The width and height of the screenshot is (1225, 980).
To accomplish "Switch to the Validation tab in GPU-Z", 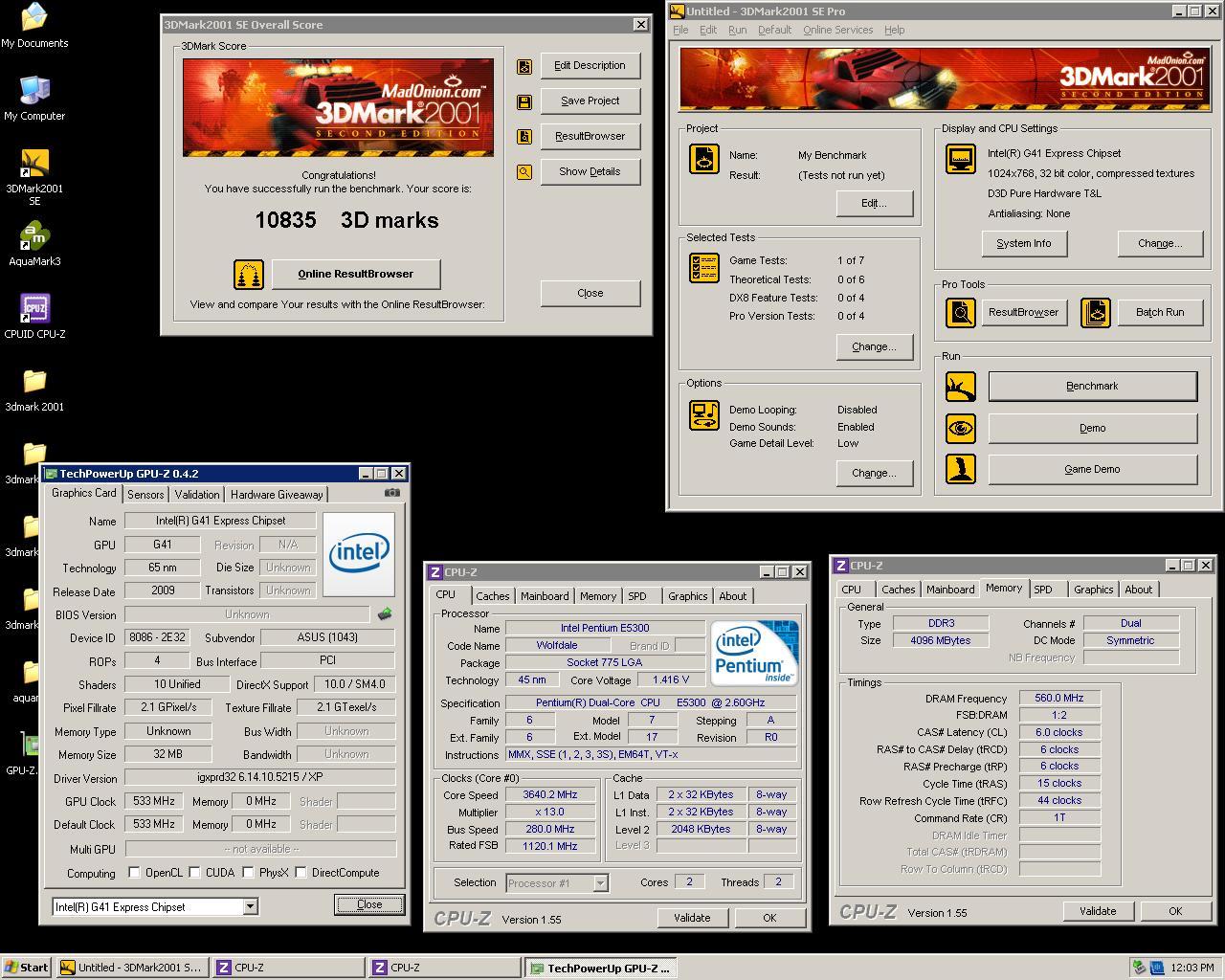I will [x=197, y=495].
